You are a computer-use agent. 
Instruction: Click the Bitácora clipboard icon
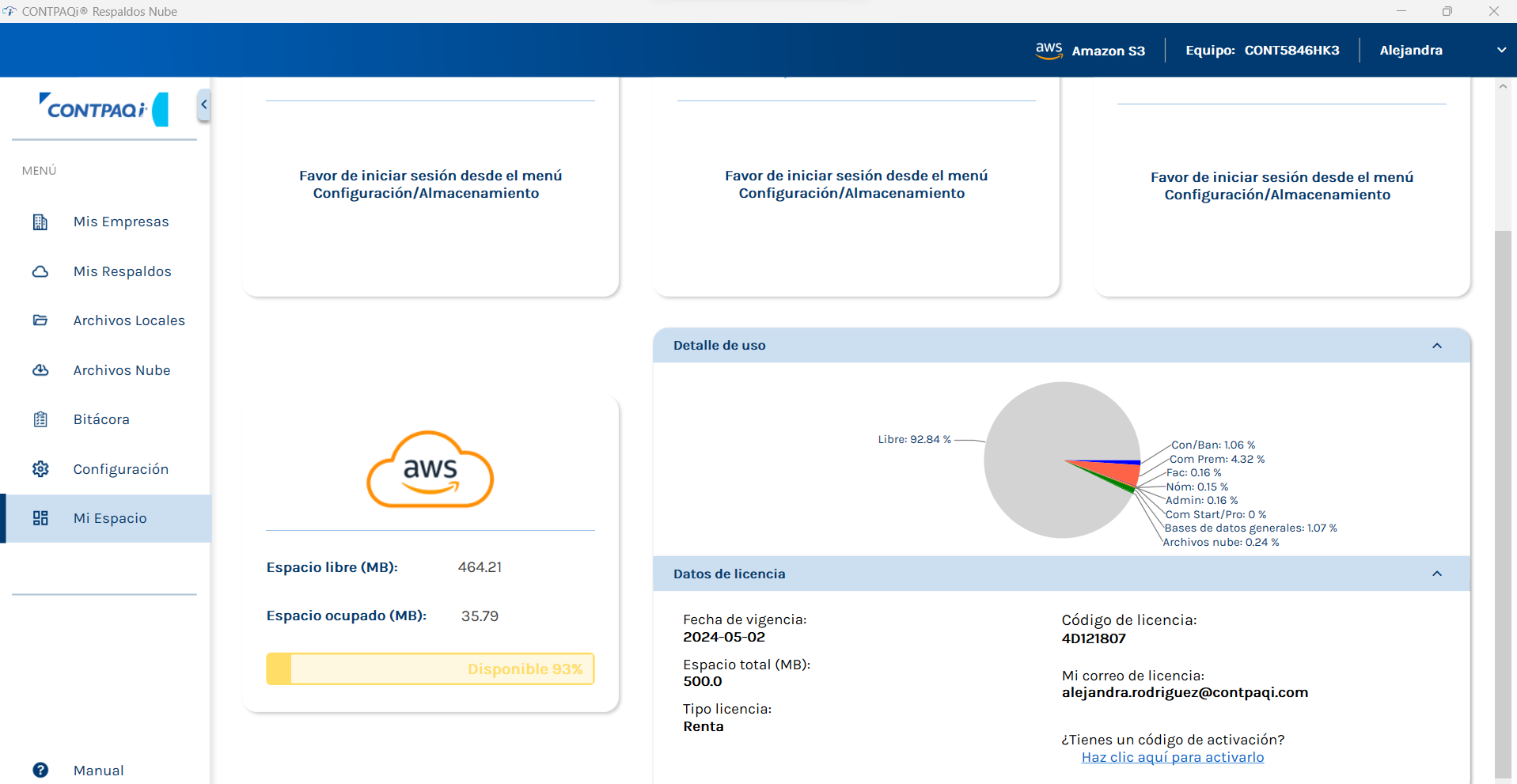[x=40, y=419]
